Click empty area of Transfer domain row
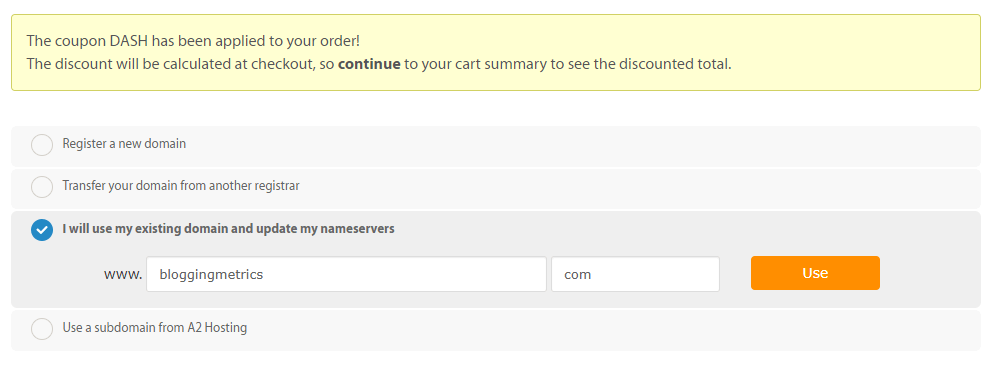Screen dimensions: 997x372 pos(636,188)
